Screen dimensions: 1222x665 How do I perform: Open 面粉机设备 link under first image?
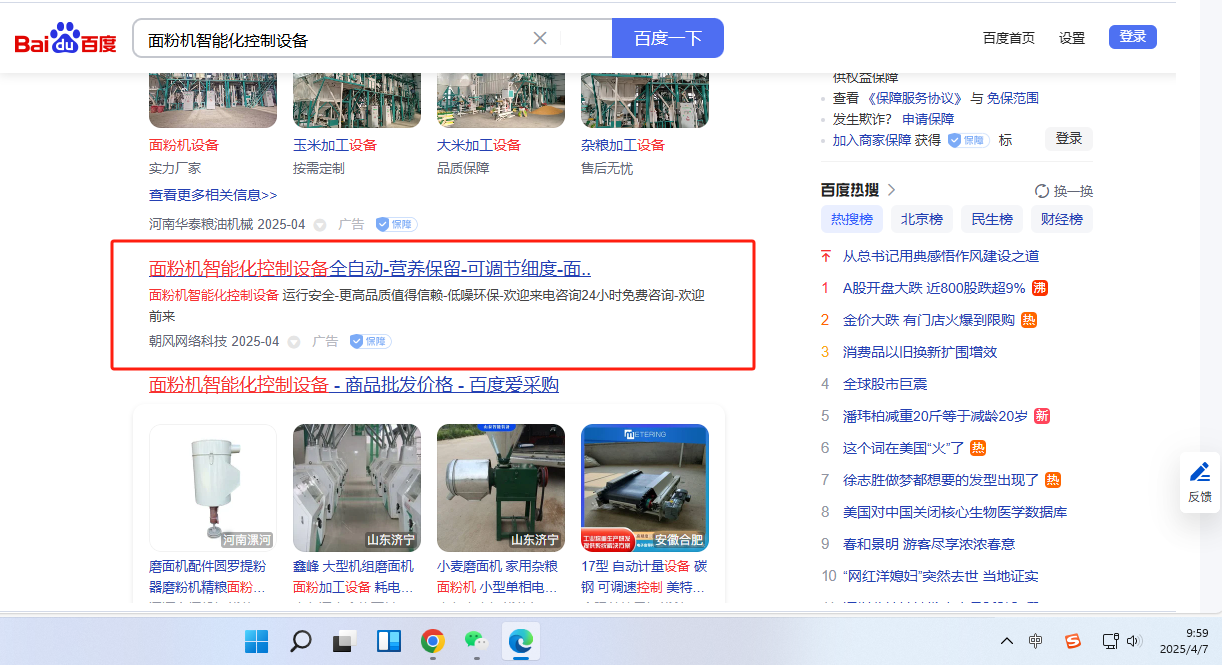coord(184,145)
